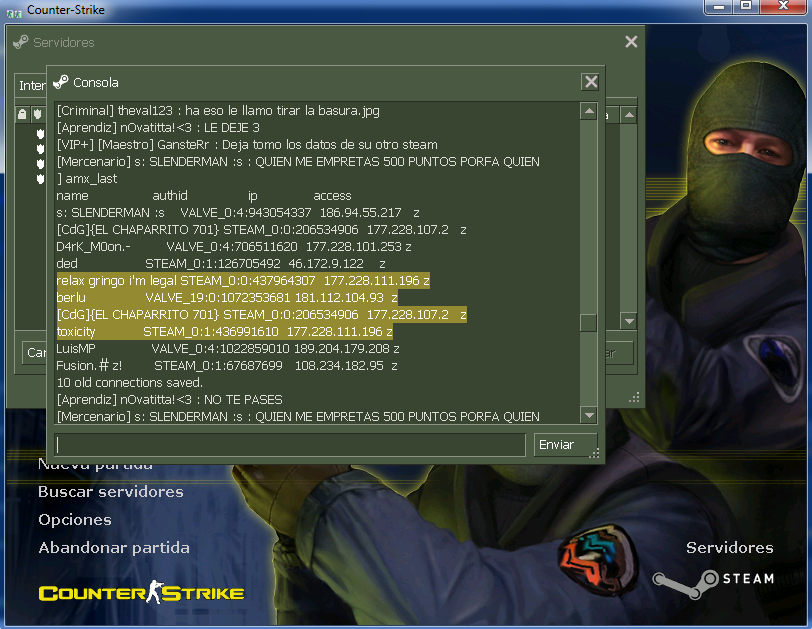Click authid VALVE_19:0:1072353681
This screenshot has width=812, height=629.
(x=218, y=298)
